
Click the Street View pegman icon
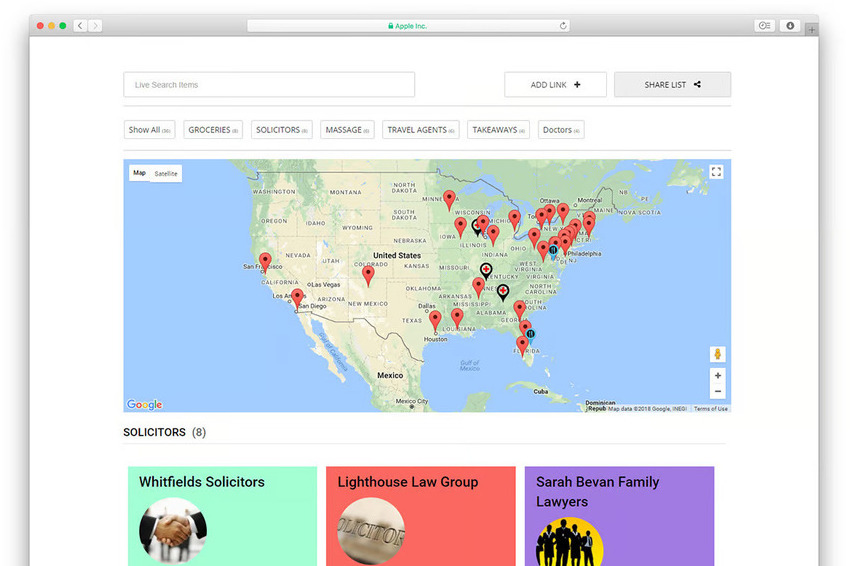tap(717, 354)
